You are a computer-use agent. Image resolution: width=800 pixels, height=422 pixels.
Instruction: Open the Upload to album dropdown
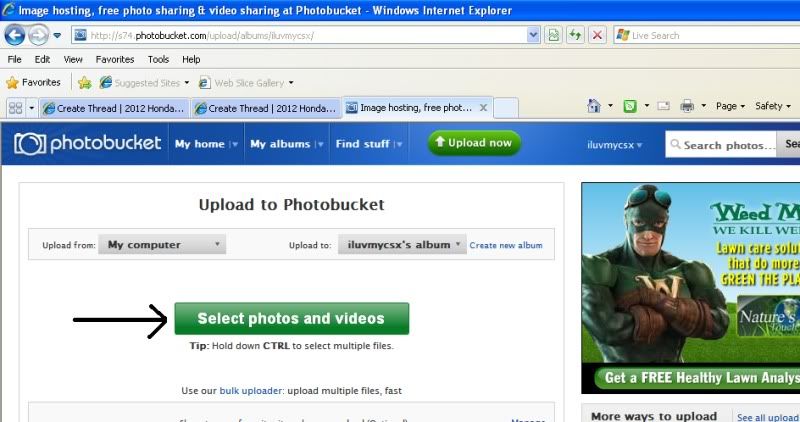click(x=402, y=244)
